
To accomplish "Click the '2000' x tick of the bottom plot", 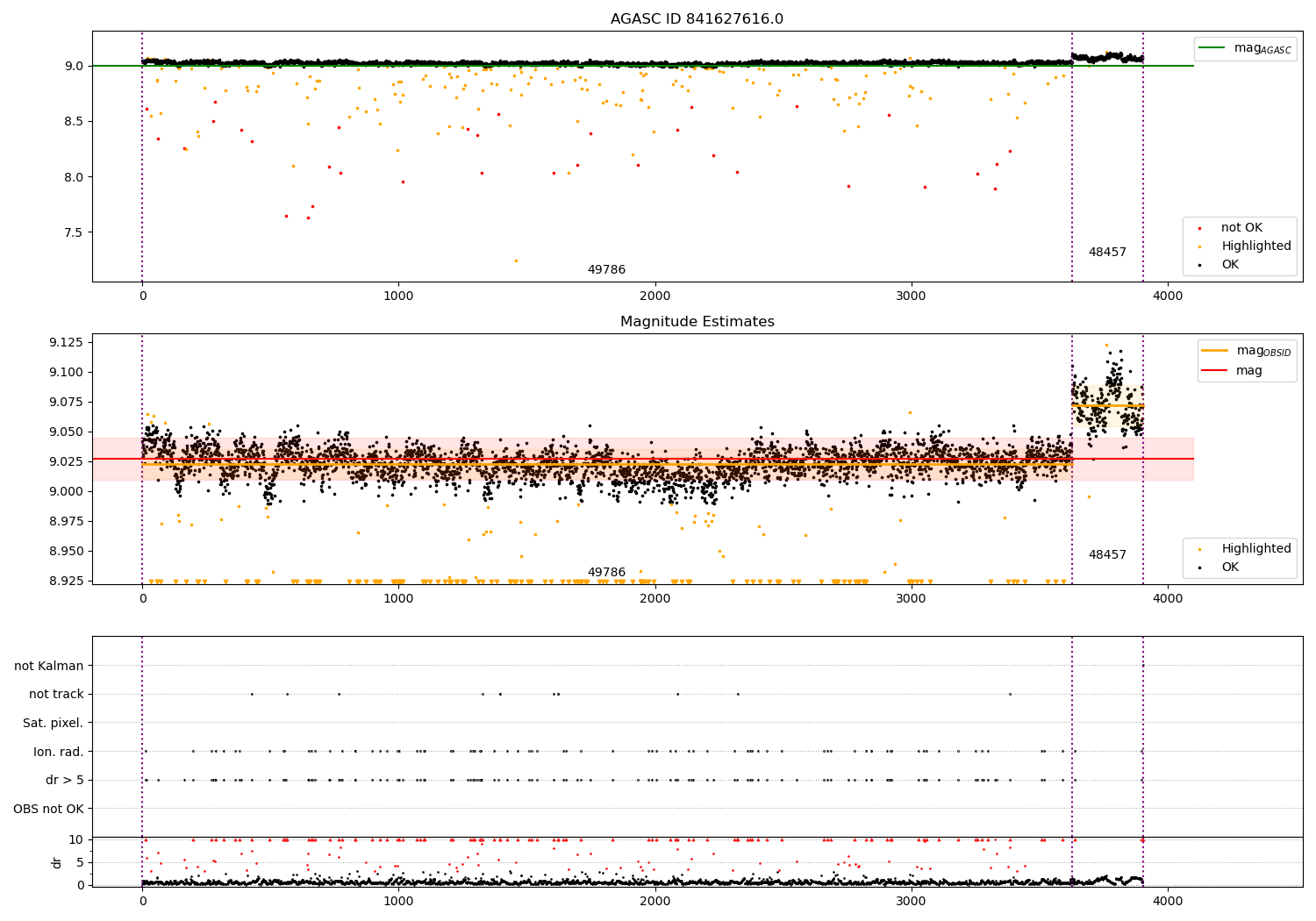I will [x=655, y=901].
